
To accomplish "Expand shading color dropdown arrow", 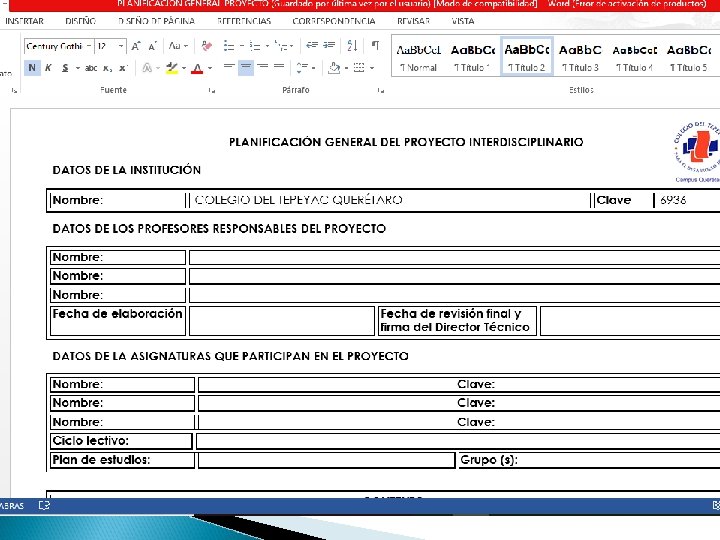I will (346, 68).
